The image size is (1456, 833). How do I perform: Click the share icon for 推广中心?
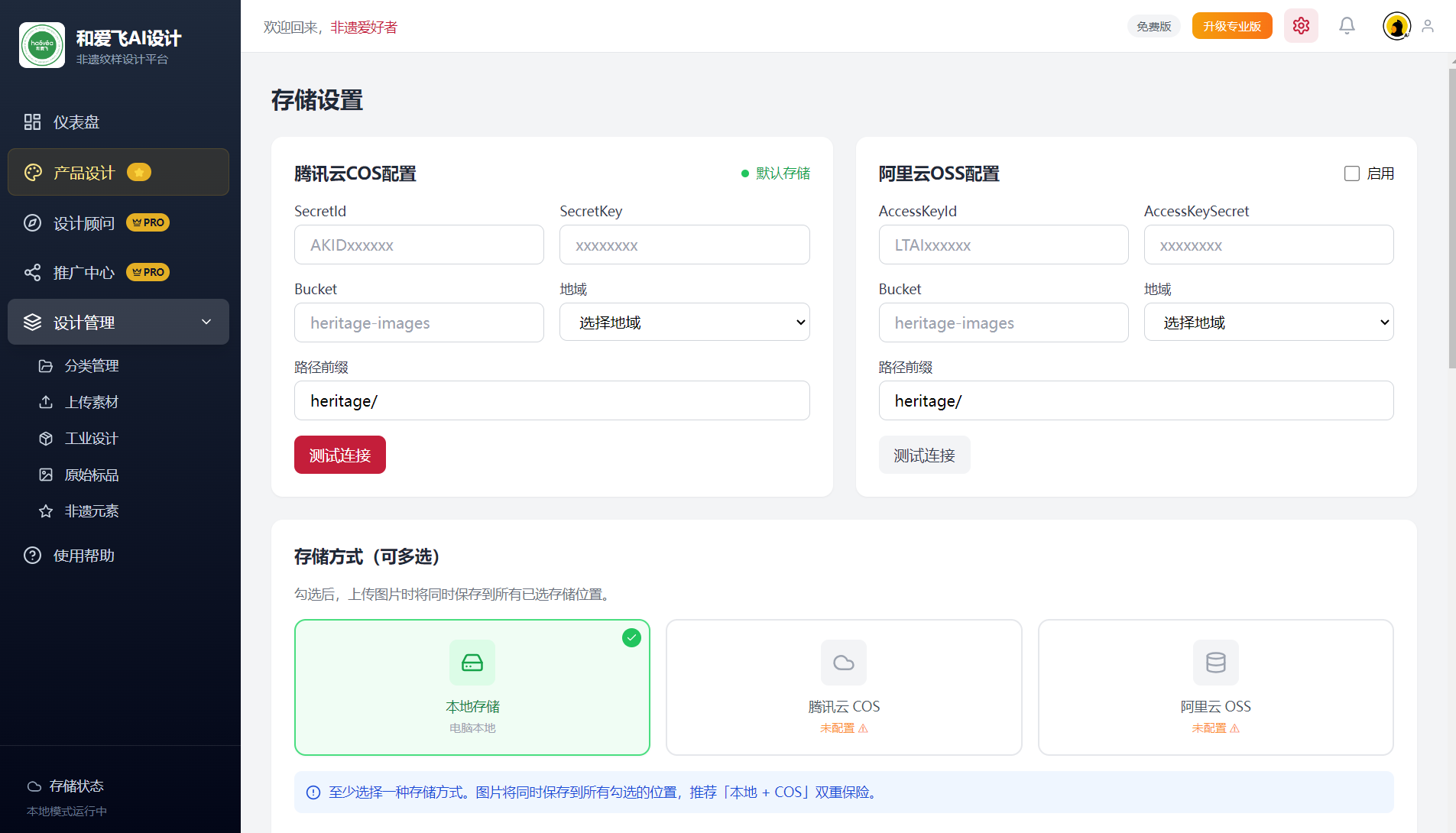(32, 272)
